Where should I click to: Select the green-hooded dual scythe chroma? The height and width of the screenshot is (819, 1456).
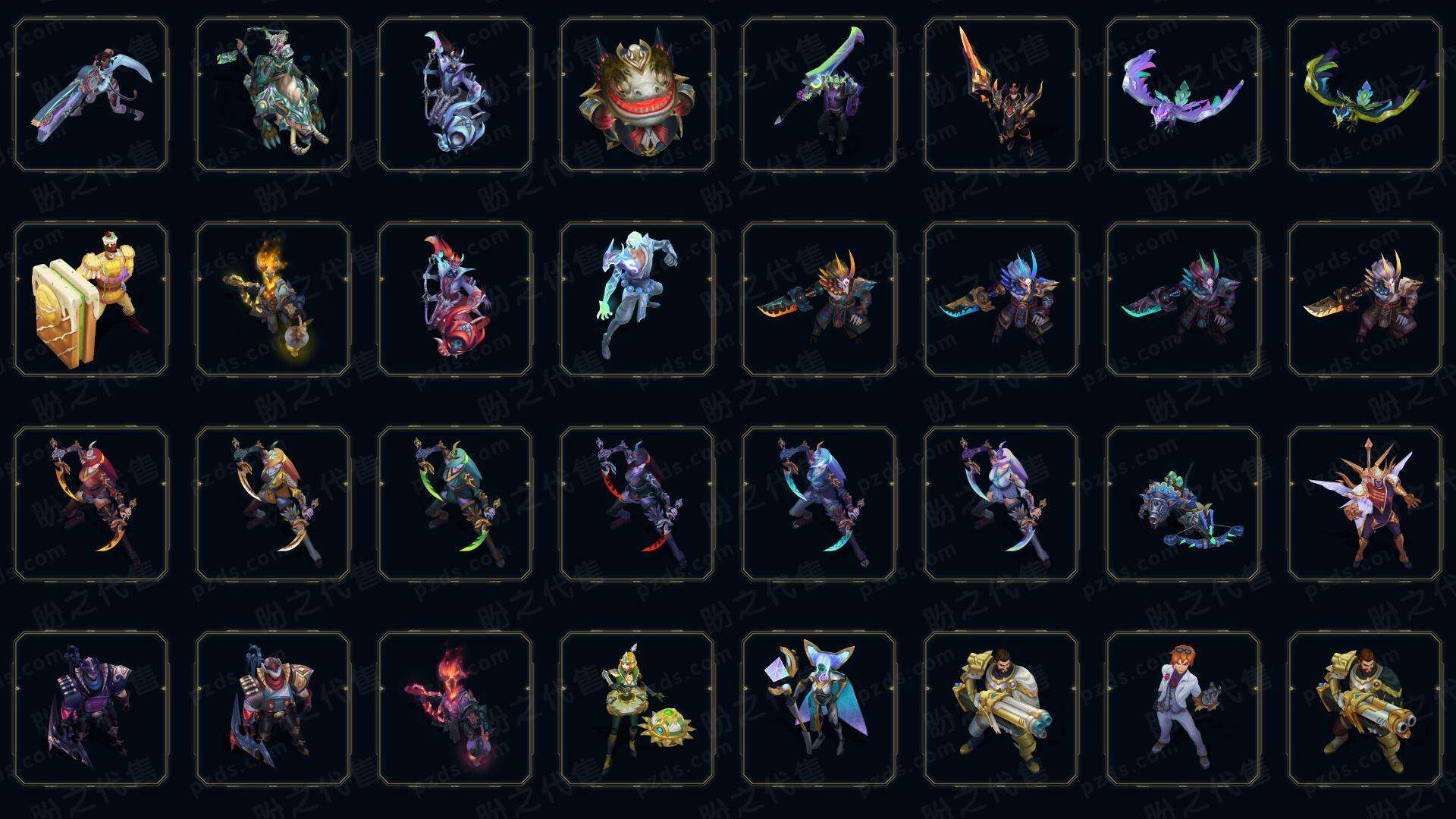455,504
